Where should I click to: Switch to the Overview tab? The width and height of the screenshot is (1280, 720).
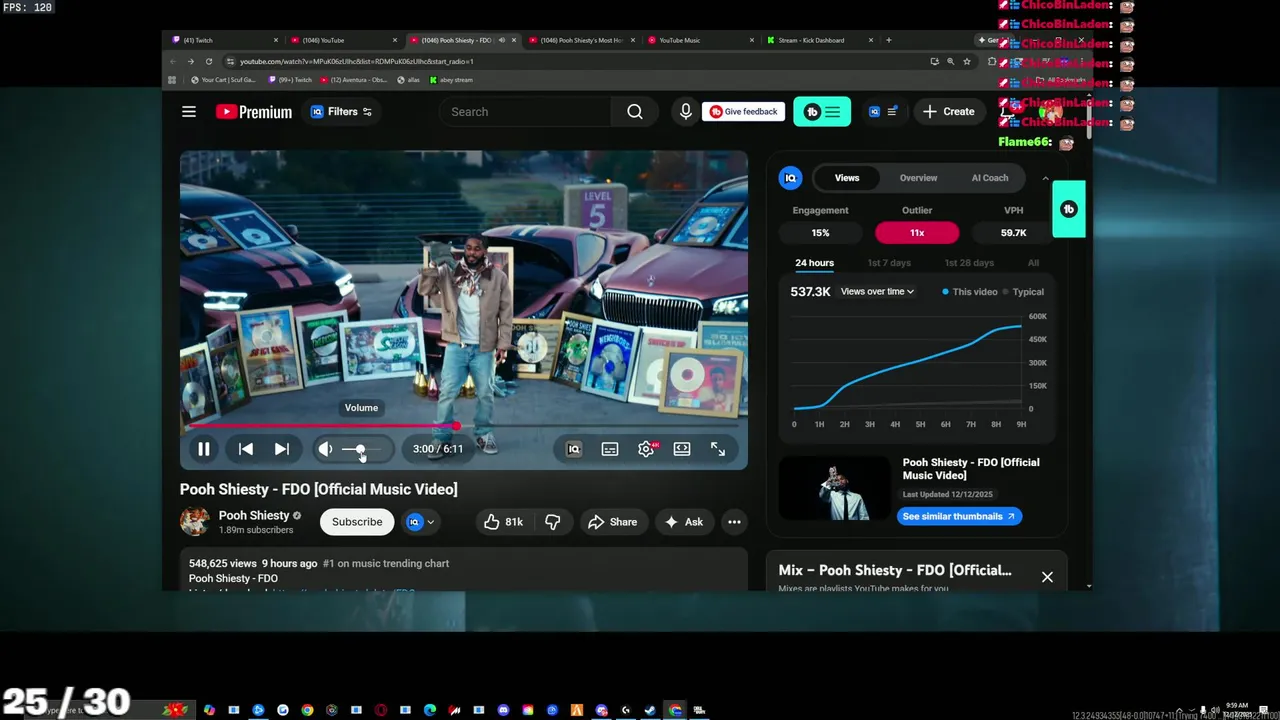pyautogui.click(x=918, y=178)
